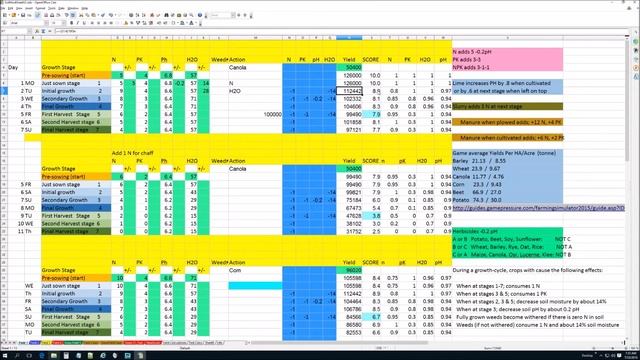
Task: Sort the selection ascending
Action: click(x=137, y=15)
